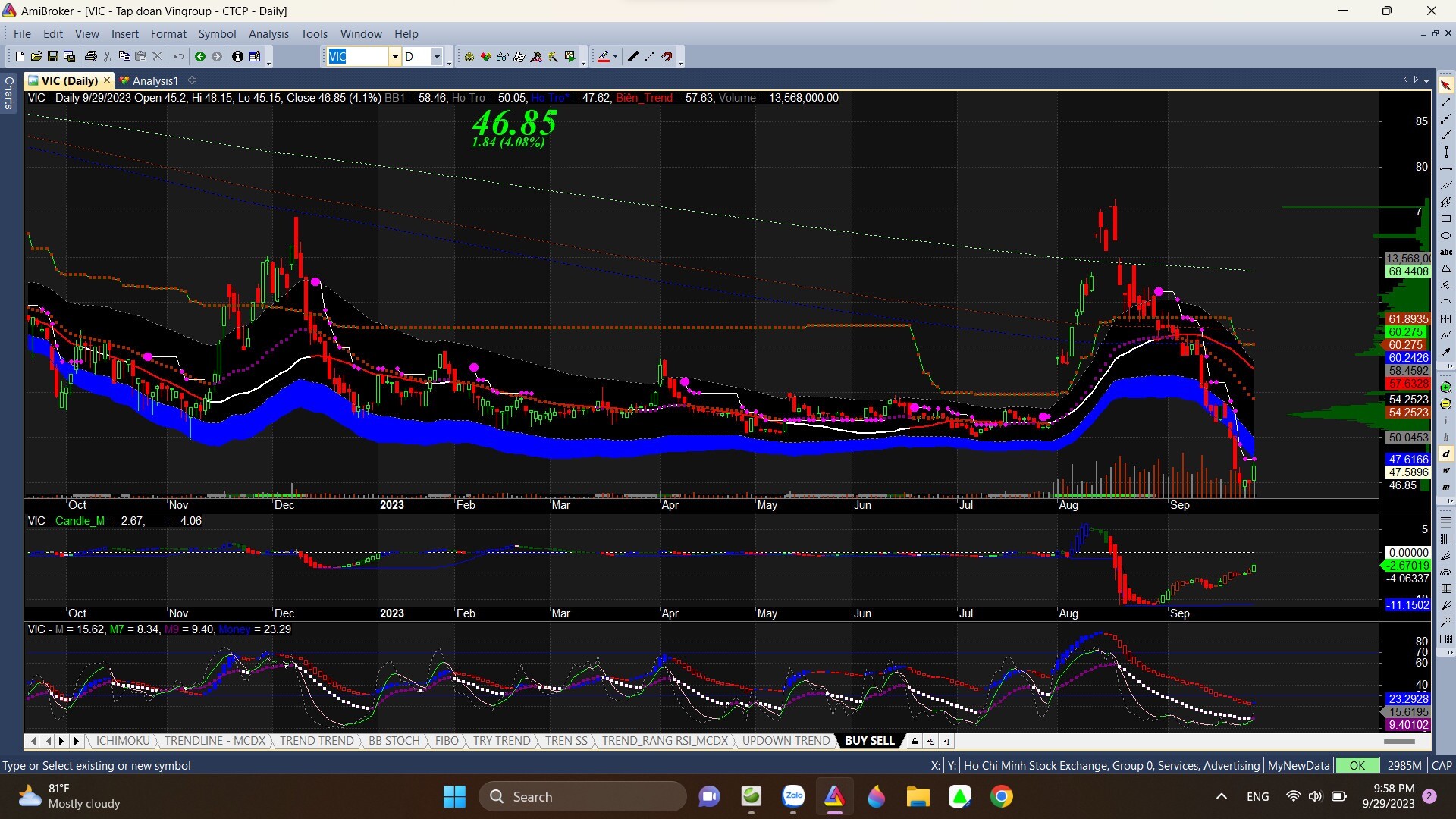Click the glasses Explore icon

click(502, 56)
